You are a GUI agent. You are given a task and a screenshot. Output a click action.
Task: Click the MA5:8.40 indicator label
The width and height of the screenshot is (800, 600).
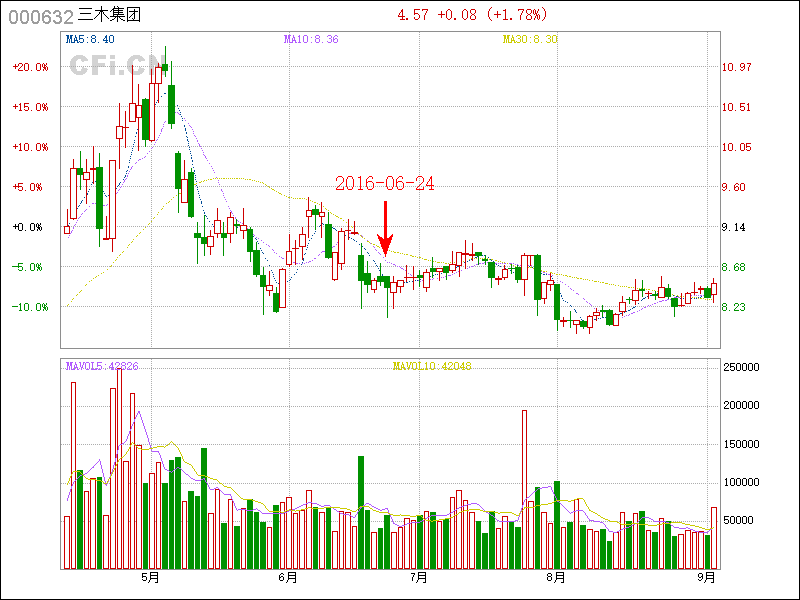(x=90, y=39)
